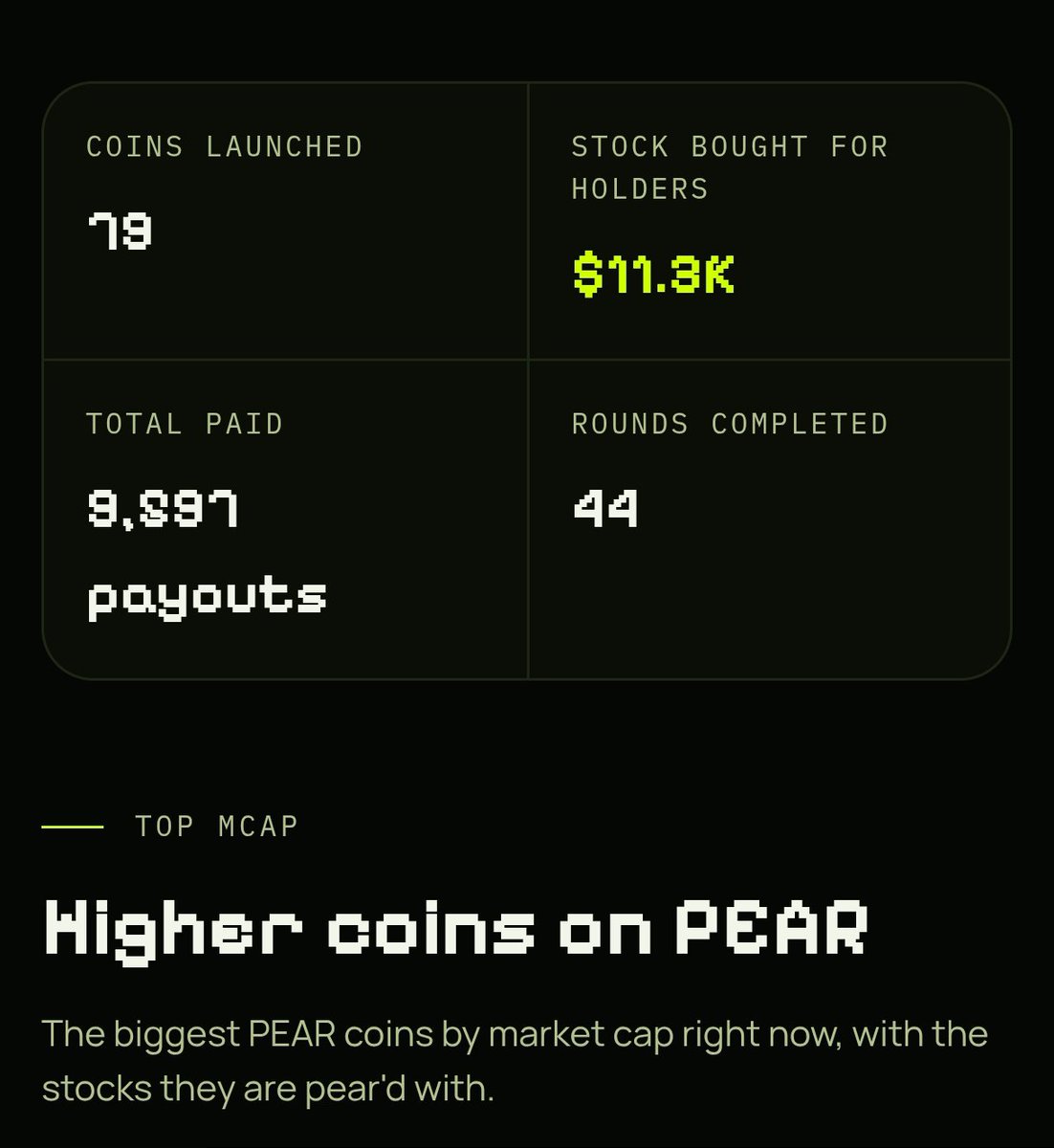The image size is (1054, 1148).
Task: Click the COINS LAUNCHED label
Action: click(x=225, y=146)
